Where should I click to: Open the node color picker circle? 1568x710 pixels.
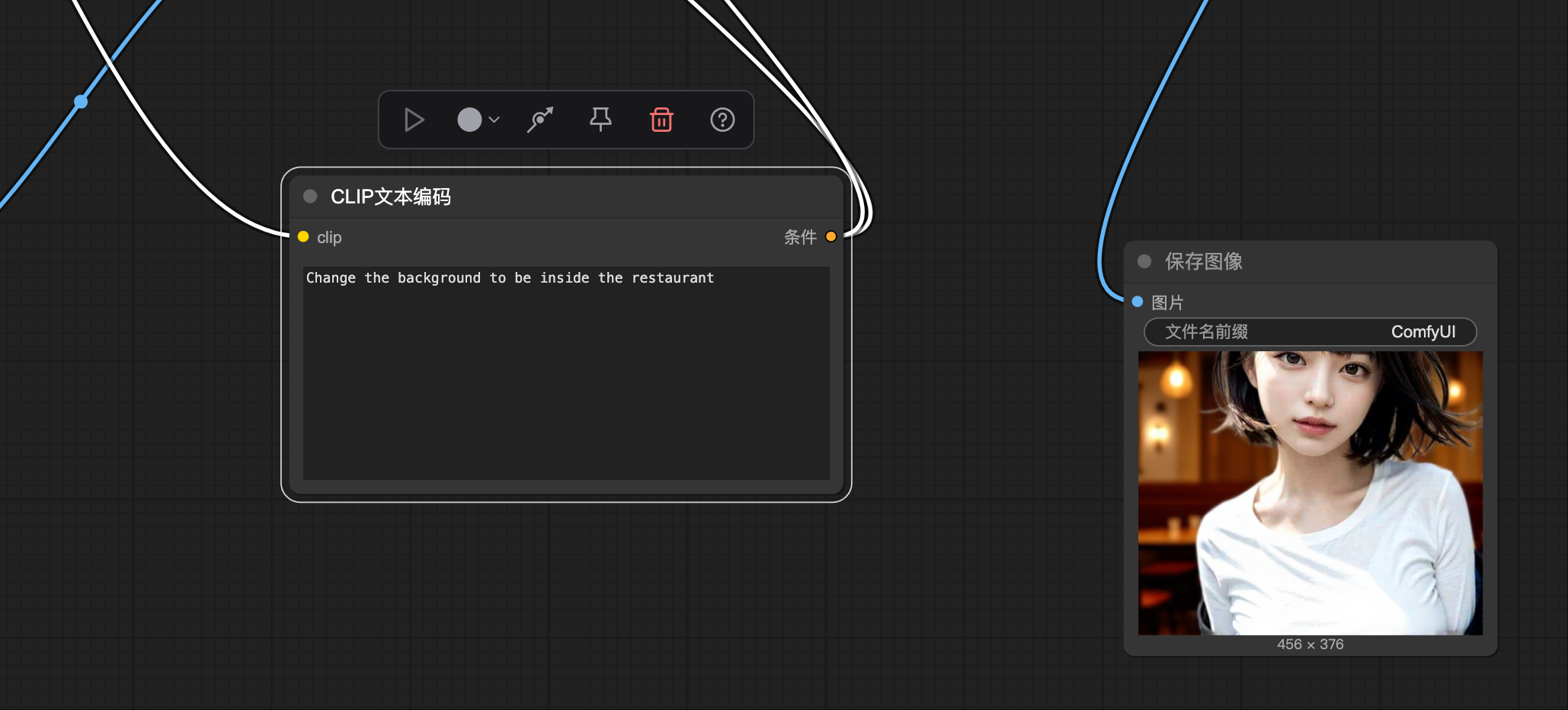click(x=469, y=120)
